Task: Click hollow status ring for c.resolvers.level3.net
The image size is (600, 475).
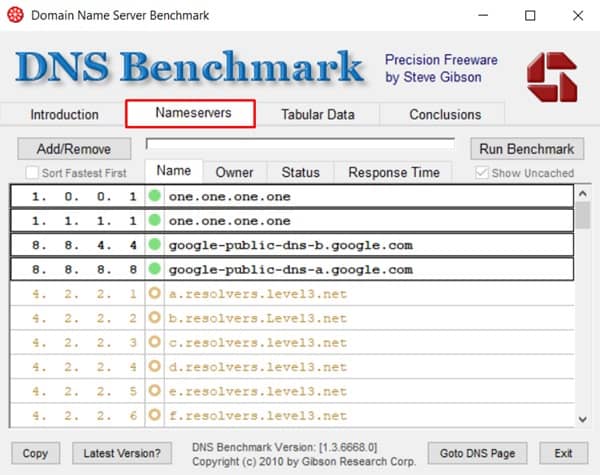Action: (x=155, y=342)
